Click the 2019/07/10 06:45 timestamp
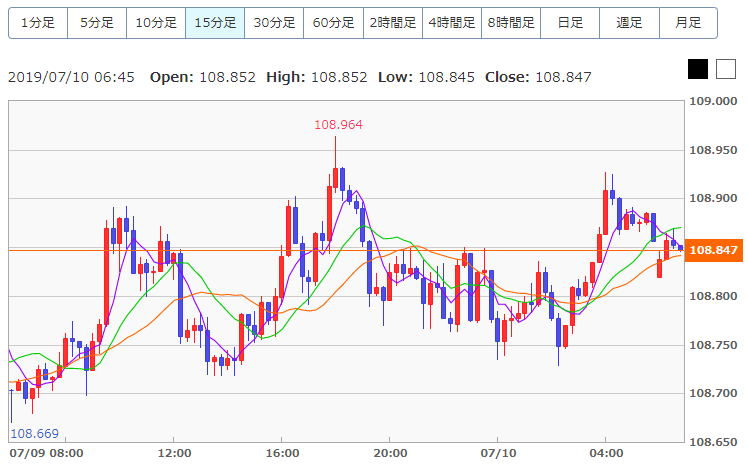Image resolution: width=748 pixels, height=466 pixels. 72,77
